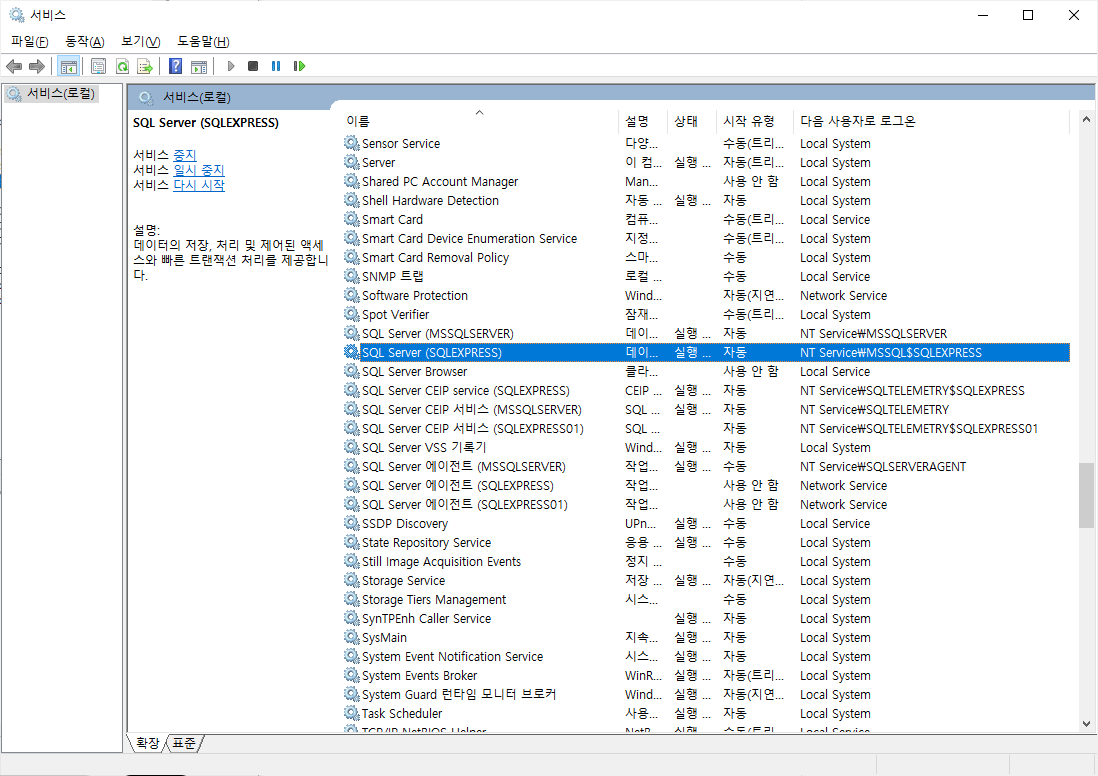Image resolution: width=1098 pixels, height=776 pixels.
Task: Select SQL Server 에이전트 (SQLEXPRESS01)
Action: click(x=707, y=504)
